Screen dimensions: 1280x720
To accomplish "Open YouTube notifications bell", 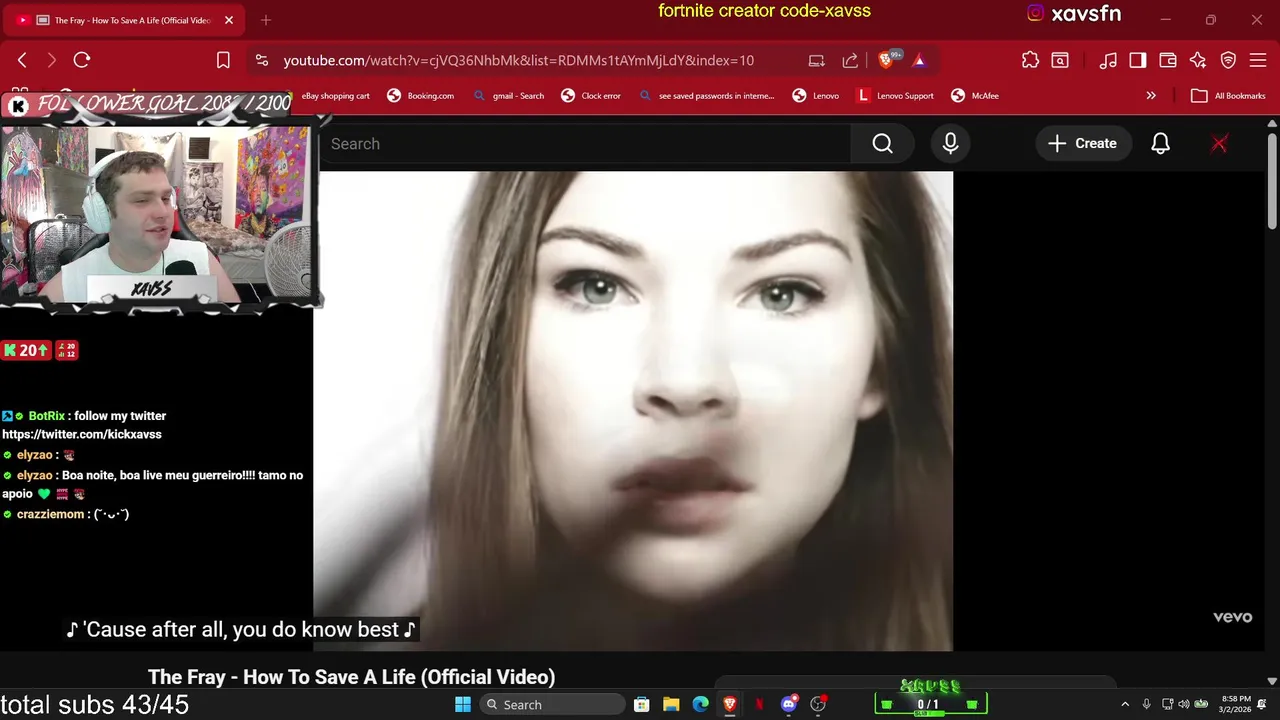I will [1160, 144].
